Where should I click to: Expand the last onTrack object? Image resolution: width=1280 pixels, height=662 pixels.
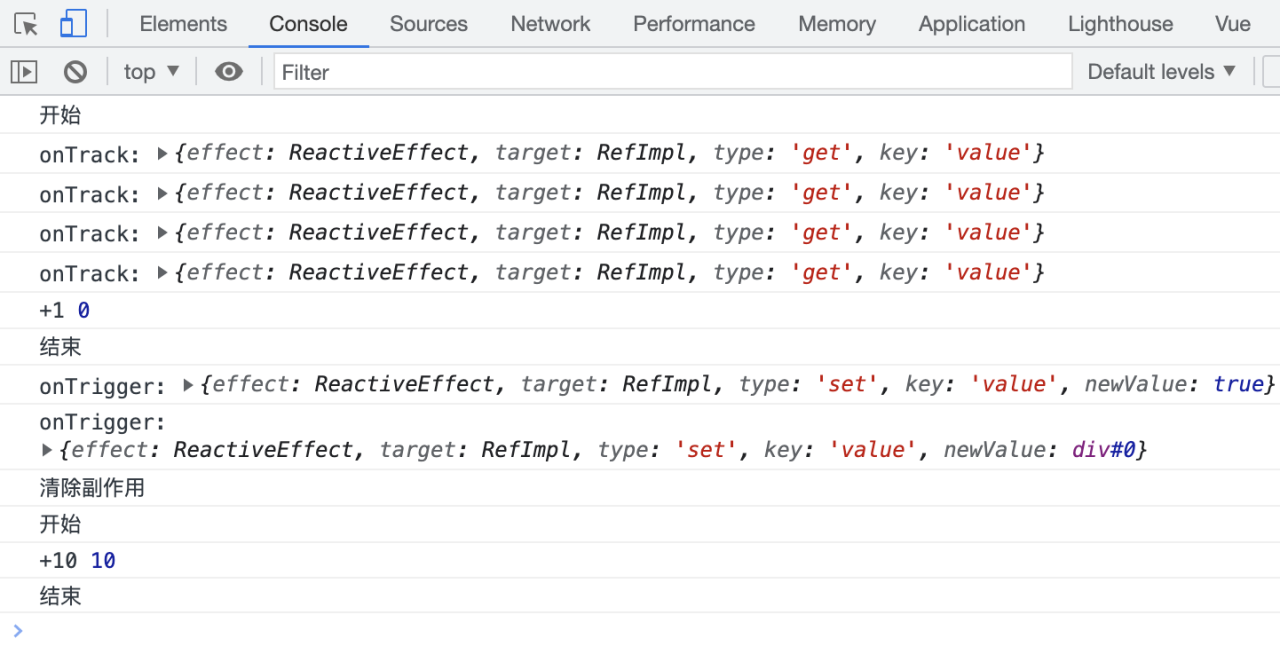click(x=163, y=273)
